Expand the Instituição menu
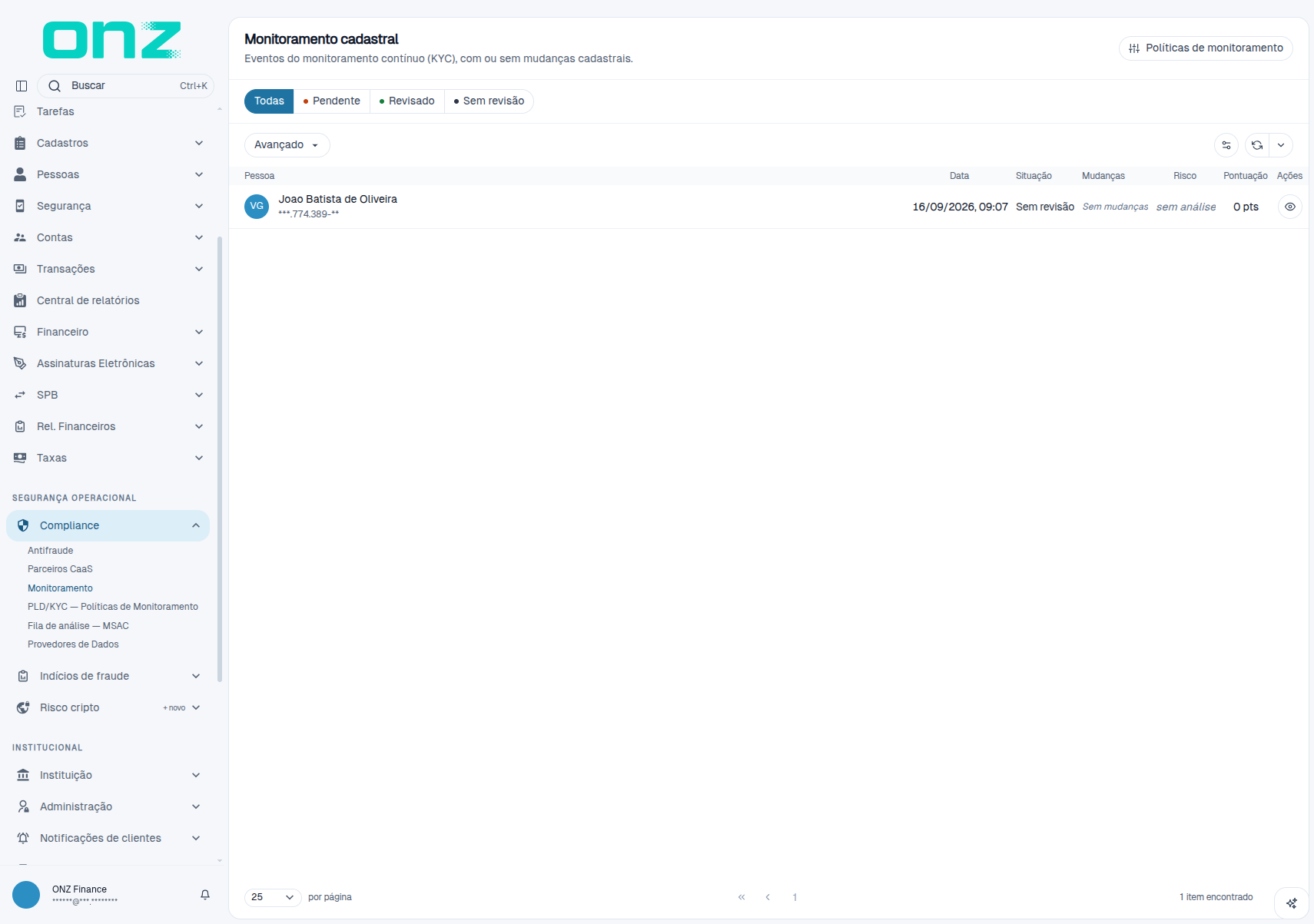Image resolution: width=1314 pixels, height=924 pixels. tap(108, 775)
